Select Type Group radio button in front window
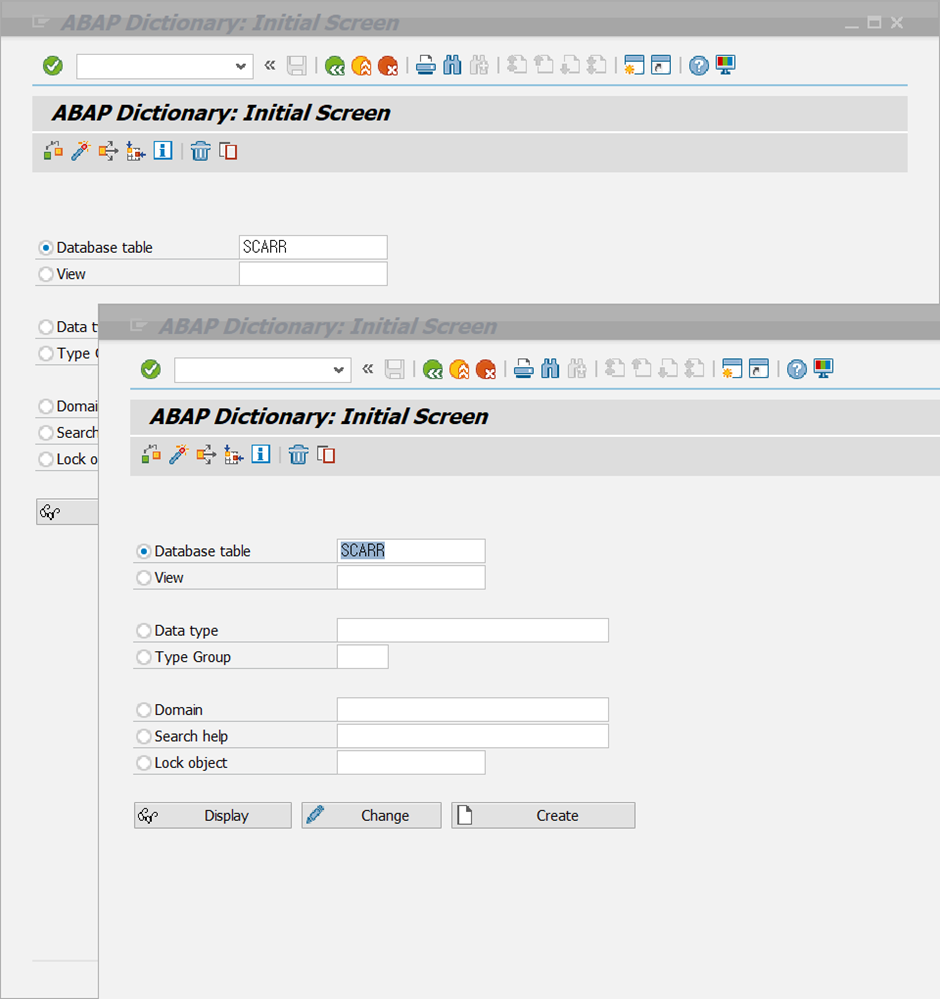Image resolution: width=940 pixels, height=999 pixels. [x=144, y=657]
